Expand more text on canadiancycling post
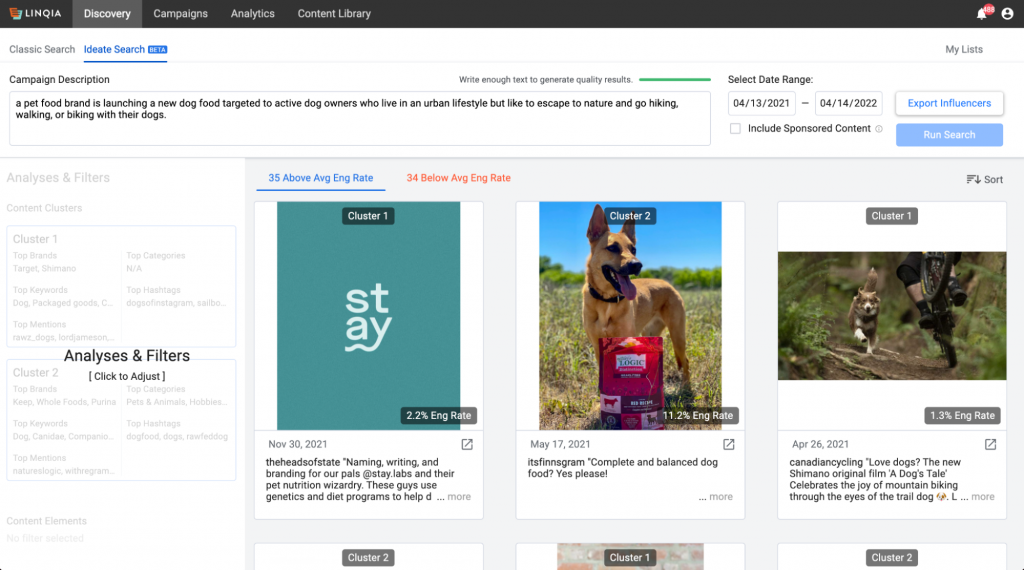1024x570 pixels. 983,497
